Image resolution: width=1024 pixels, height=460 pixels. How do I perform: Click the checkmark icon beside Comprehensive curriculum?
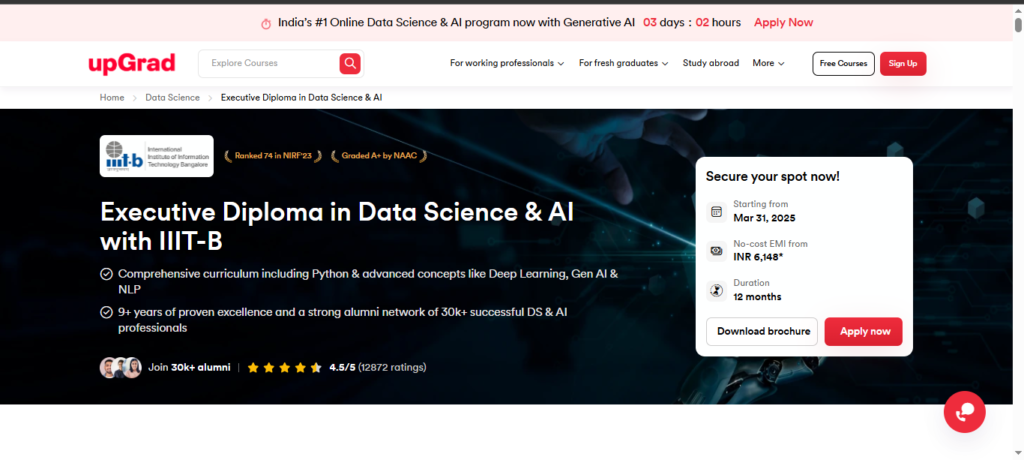point(106,274)
